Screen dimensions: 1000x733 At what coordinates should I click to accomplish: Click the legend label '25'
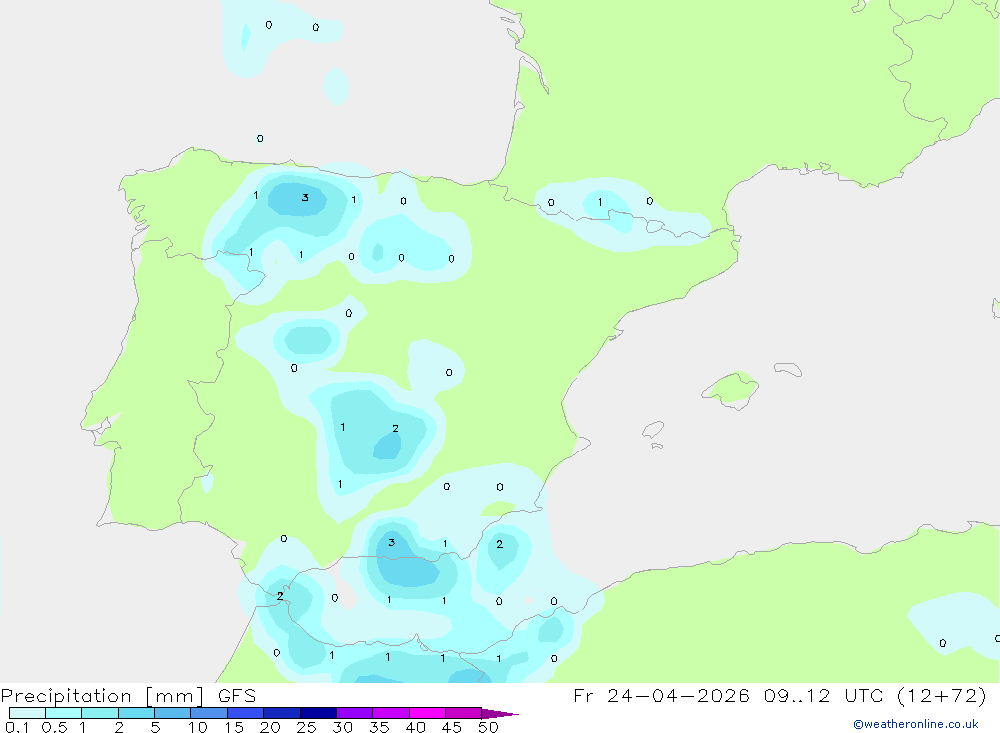coord(306,727)
